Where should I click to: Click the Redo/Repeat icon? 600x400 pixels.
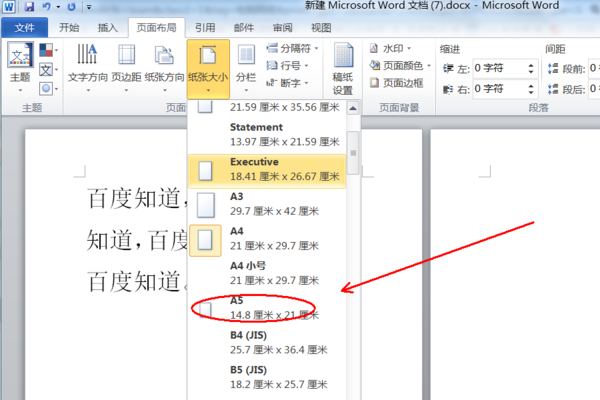pyautogui.click(x=72, y=7)
